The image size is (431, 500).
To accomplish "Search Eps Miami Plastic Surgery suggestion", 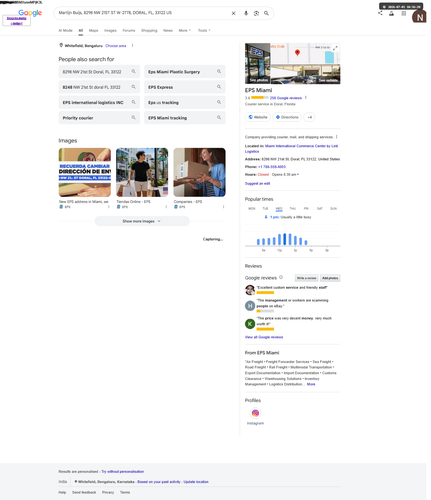I will (x=185, y=72).
